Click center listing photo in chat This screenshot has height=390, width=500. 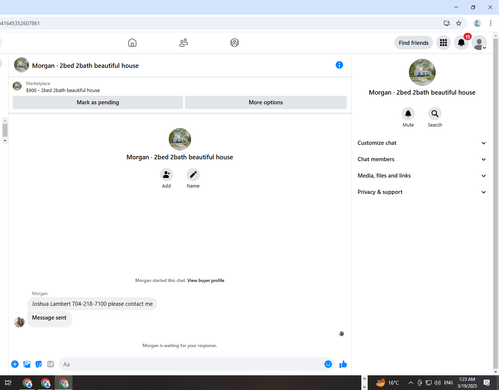click(180, 139)
